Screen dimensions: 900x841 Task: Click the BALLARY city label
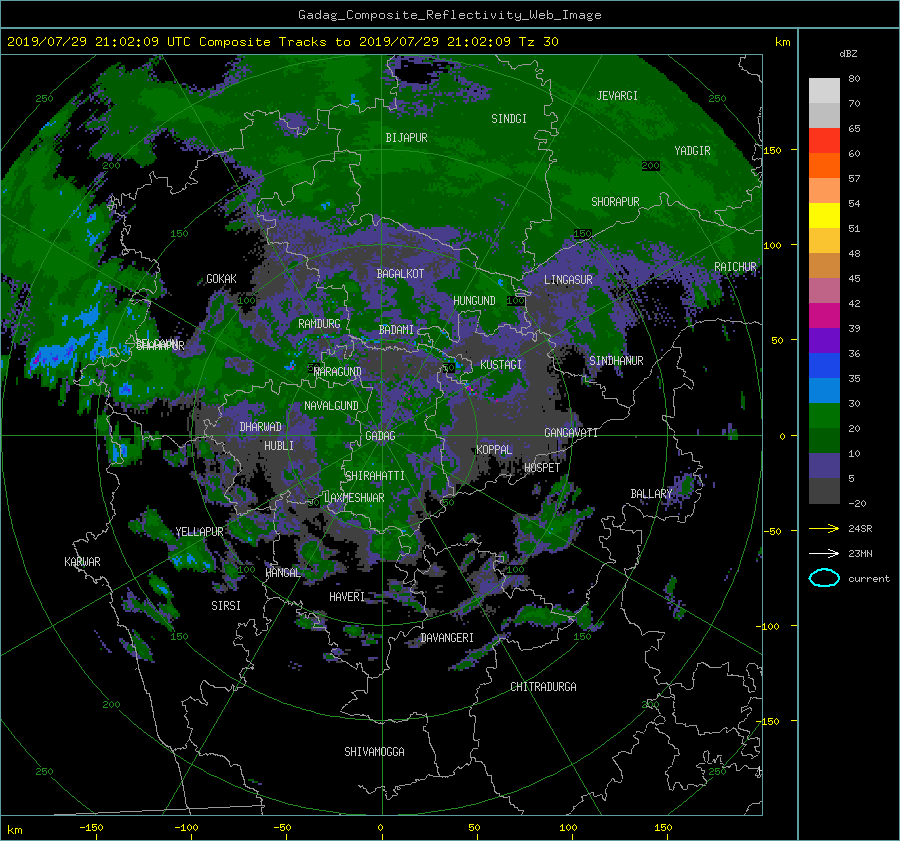(651, 494)
